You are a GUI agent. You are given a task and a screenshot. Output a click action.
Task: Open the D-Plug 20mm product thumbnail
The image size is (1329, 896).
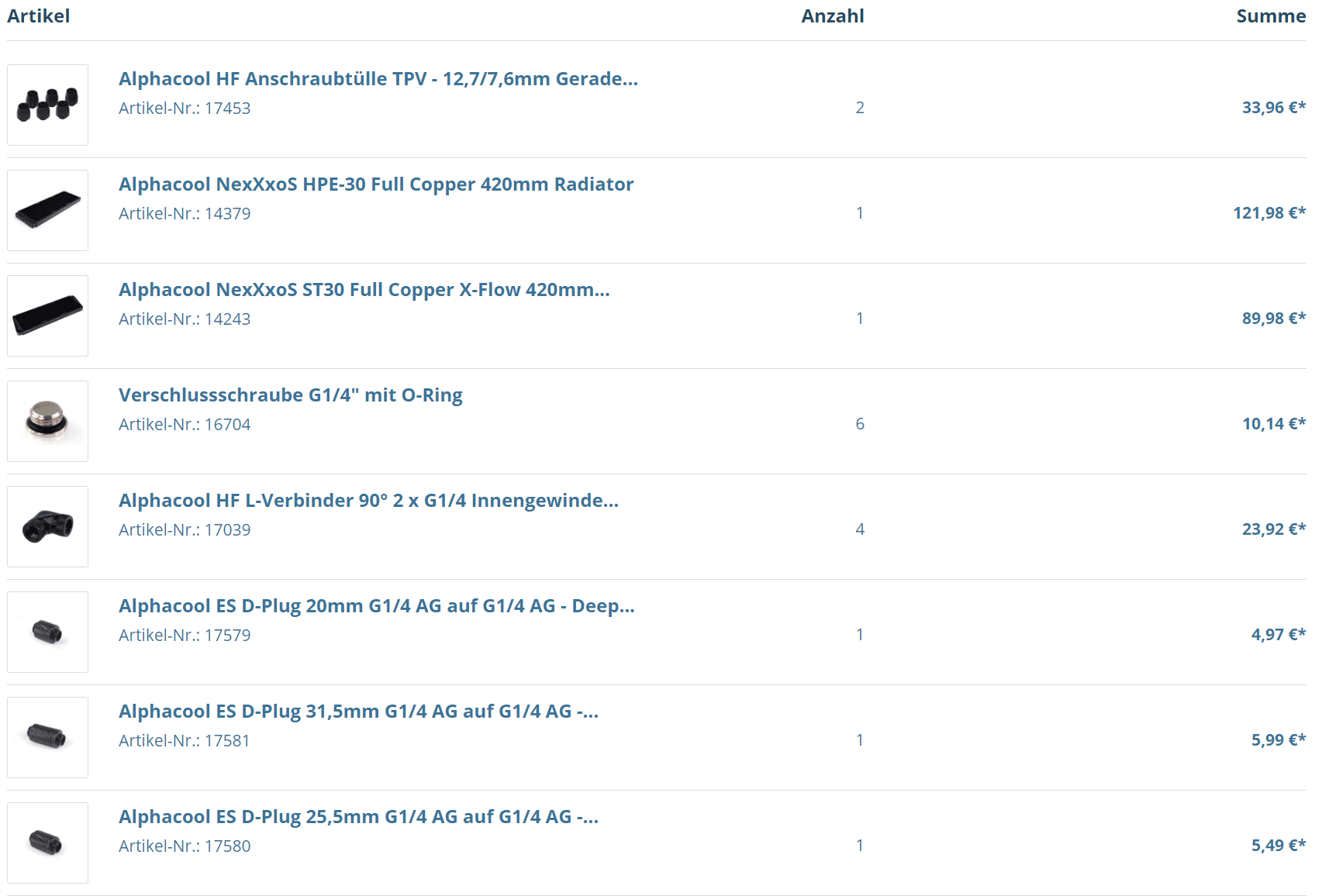coord(47,632)
